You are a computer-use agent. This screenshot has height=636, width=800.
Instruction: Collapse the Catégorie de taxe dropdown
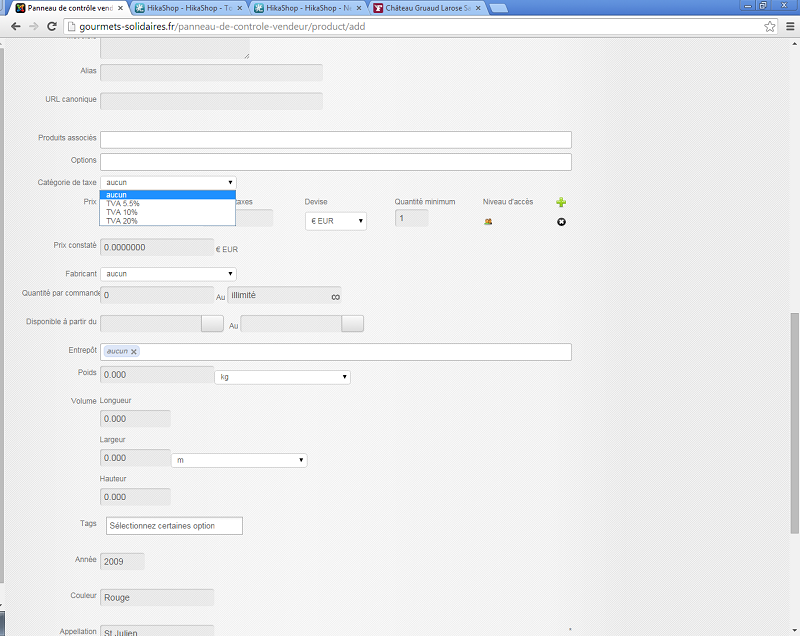[x=168, y=182]
